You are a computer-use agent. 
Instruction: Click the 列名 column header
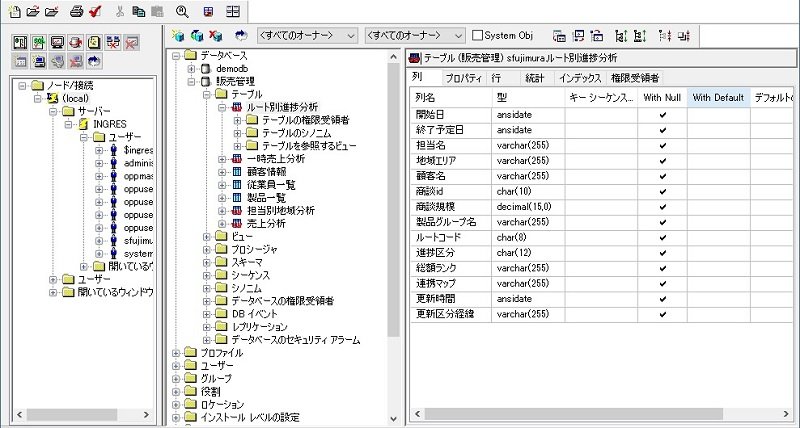coord(451,97)
